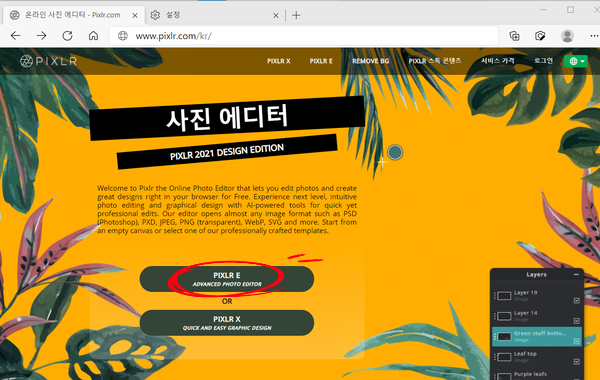
Task: Launch PIXLR E Advanced Photo Editor button
Action: (227, 279)
